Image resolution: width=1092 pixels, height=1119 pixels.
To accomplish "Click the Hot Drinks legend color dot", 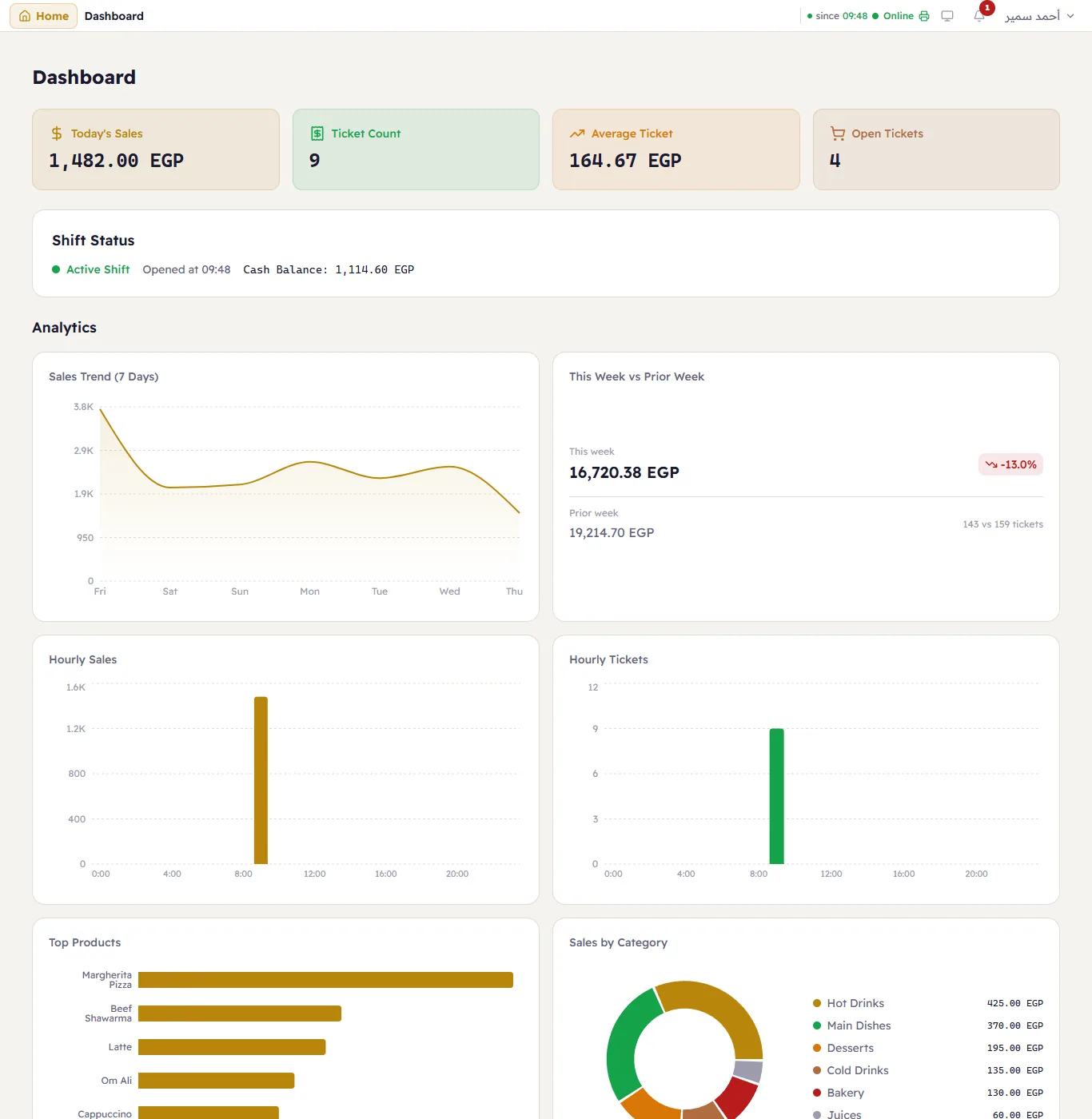I will coord(817,1003).
